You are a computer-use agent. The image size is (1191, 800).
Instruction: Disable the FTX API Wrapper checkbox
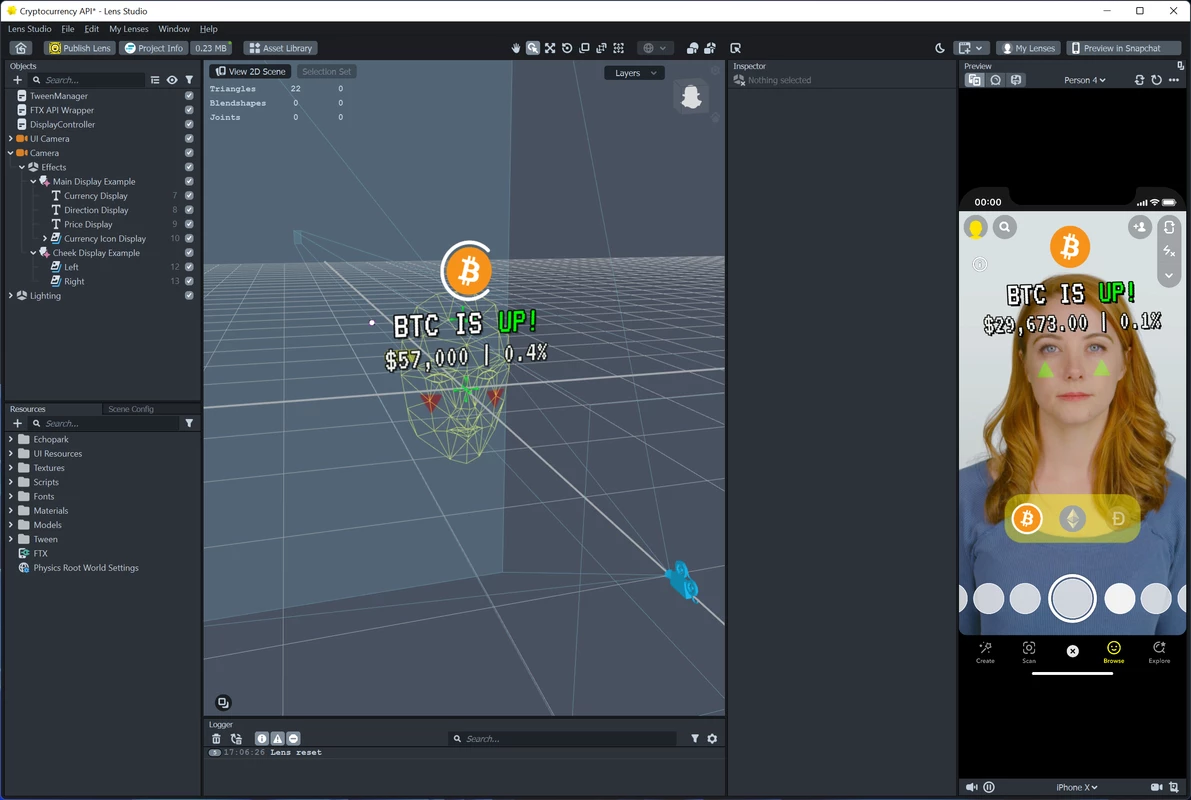point(189,110)
